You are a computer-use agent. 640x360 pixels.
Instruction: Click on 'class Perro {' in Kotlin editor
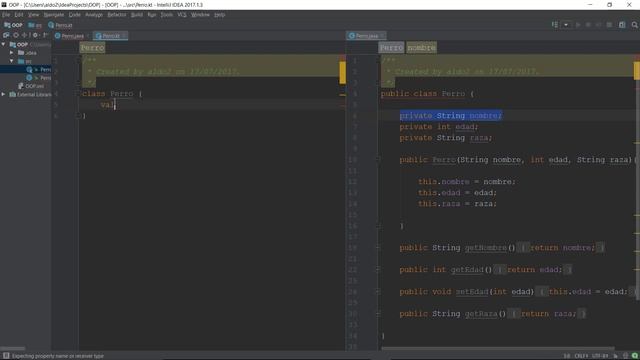(112, 94)
